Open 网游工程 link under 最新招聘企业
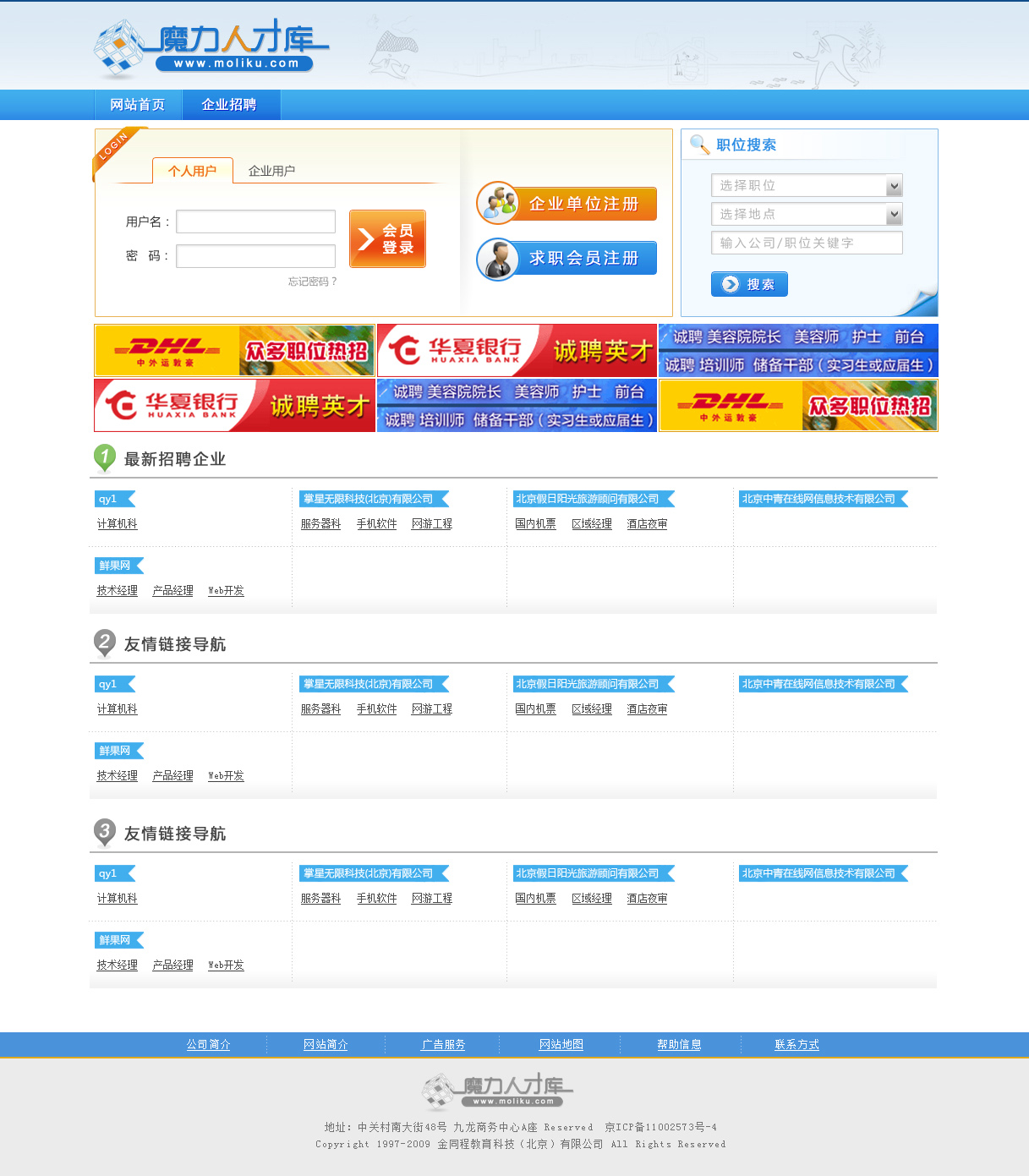This screenshot has width=1029, height=1176. pos(432,524)
